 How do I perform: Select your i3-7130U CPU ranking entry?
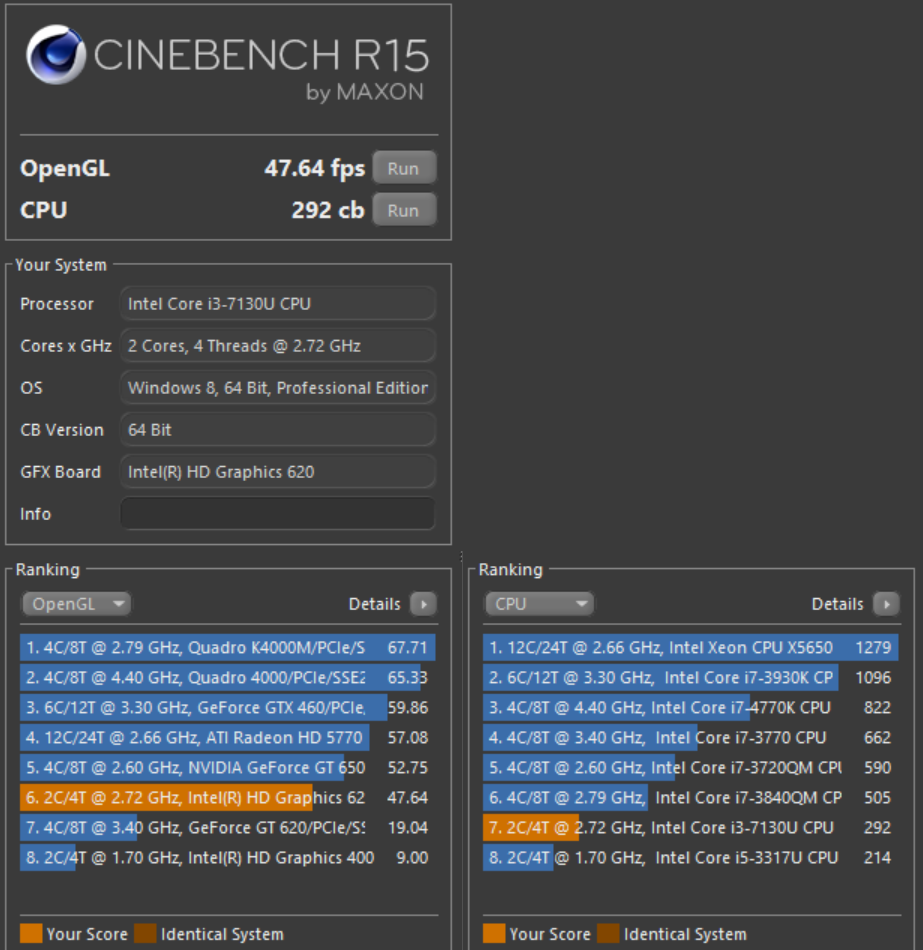(x=689, y=828)
